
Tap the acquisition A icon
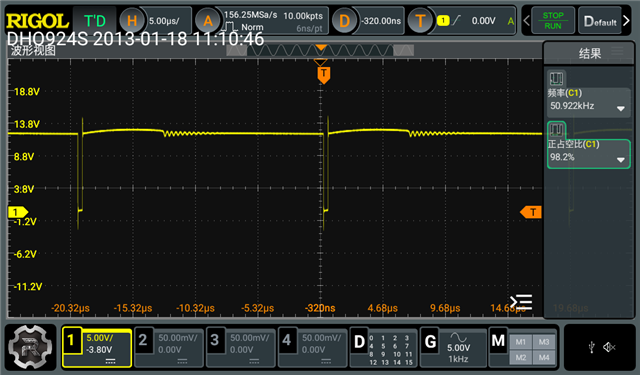pyautogui.click(x=208, y=21)
